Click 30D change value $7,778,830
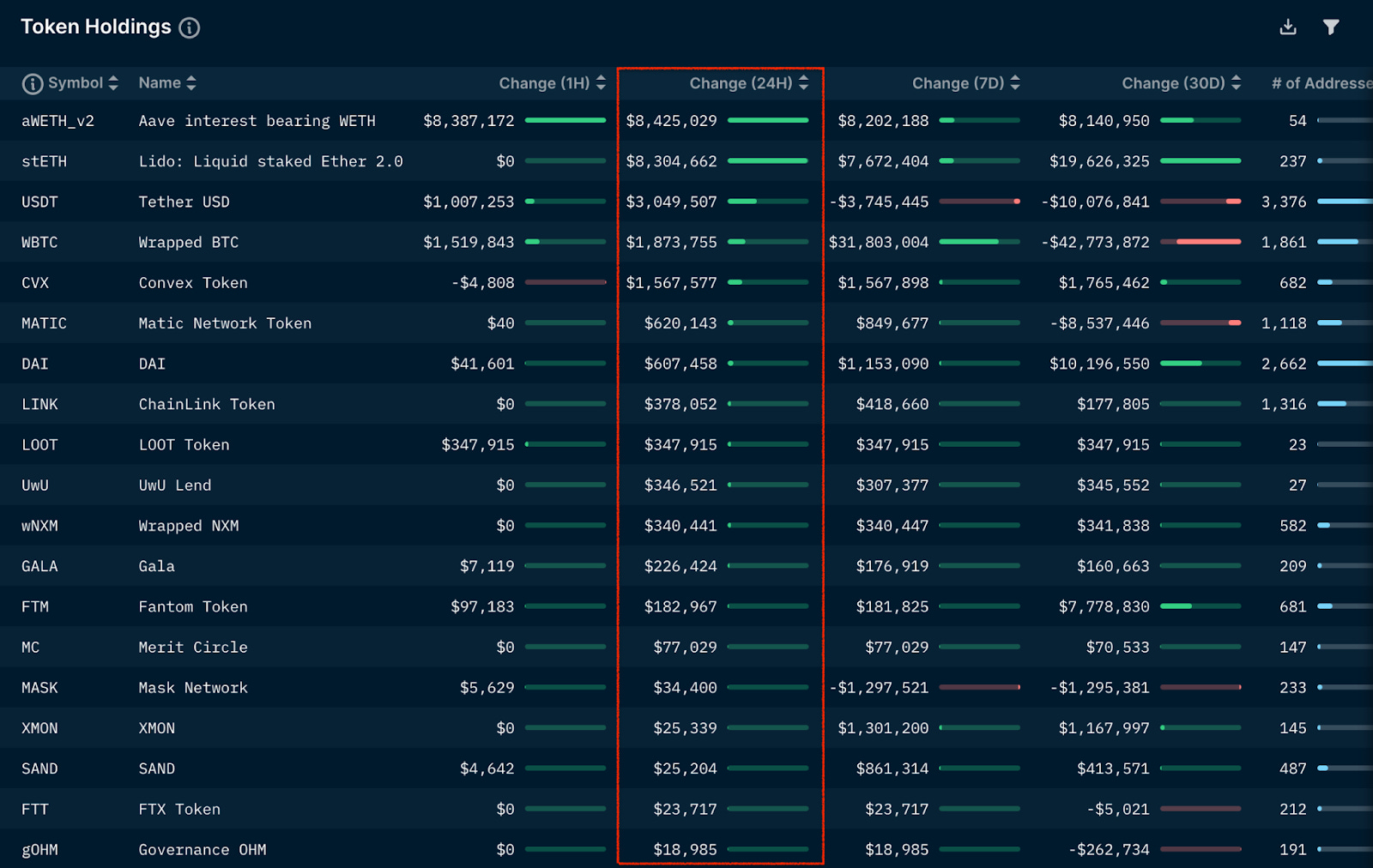Viewport: 1373px width, 868px height. (1104, 606)
